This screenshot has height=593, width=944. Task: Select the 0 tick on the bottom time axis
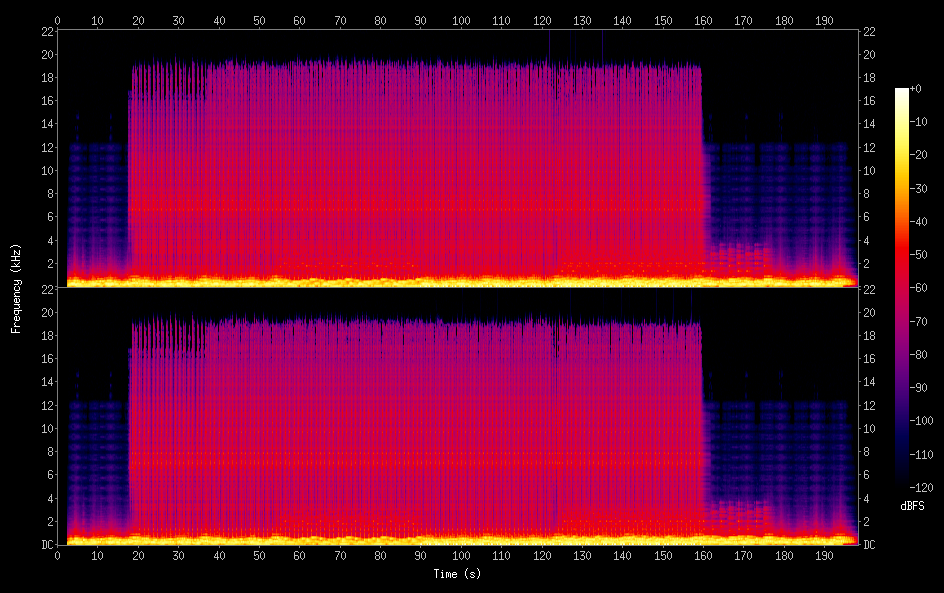pyautogui.click(x=58, y=555)
